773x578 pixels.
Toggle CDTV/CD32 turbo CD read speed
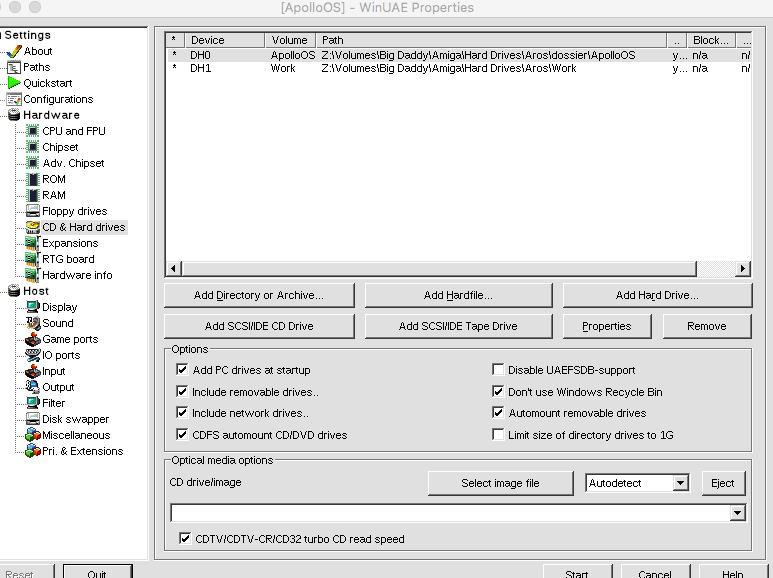pyautogui.click(x=185, y=539)
